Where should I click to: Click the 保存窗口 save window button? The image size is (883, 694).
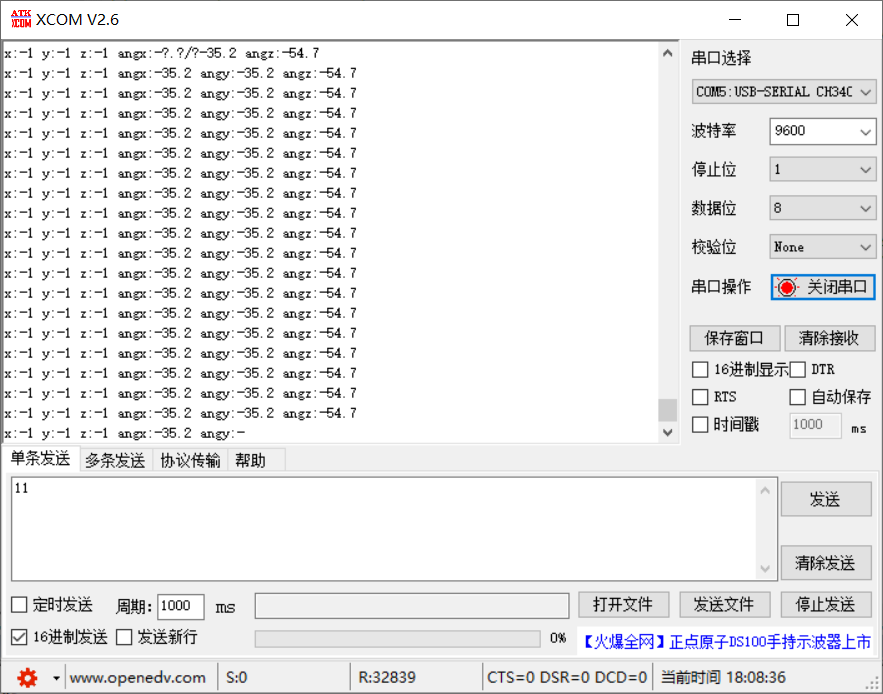click(734, 338)
